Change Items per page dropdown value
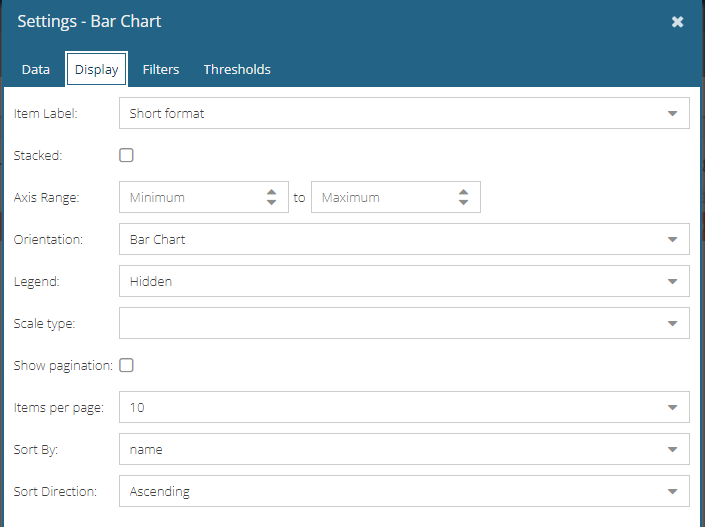This screenshot has height=527, width=705. 404,407
